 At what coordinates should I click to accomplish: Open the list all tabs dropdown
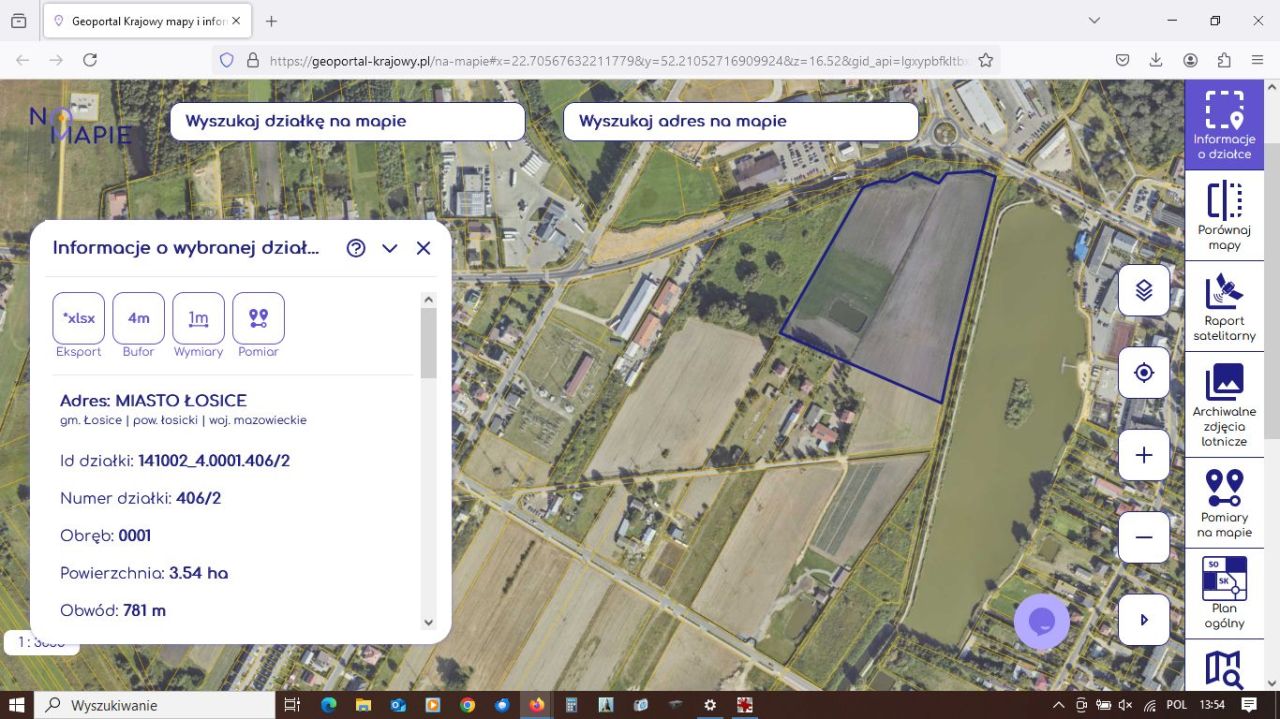click(1094, 21)
